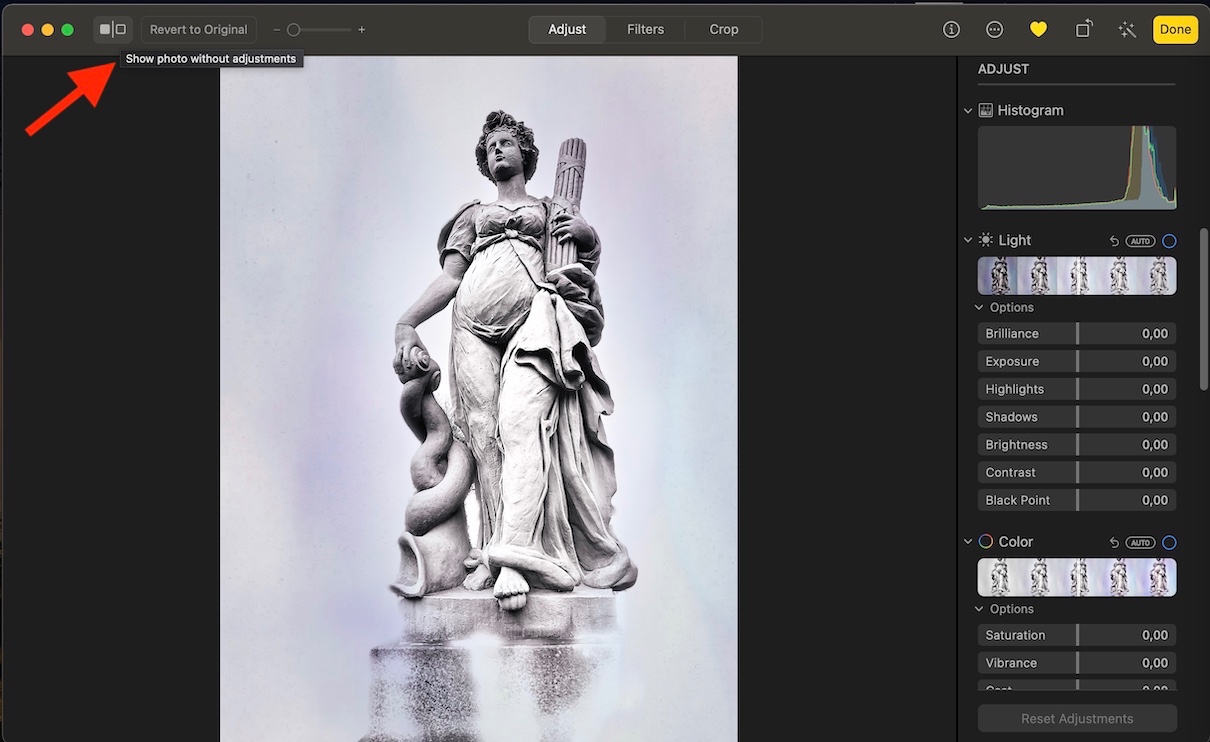Click the Revert to Original button
Screen dimensions: 1210x742
click(198, 30)
